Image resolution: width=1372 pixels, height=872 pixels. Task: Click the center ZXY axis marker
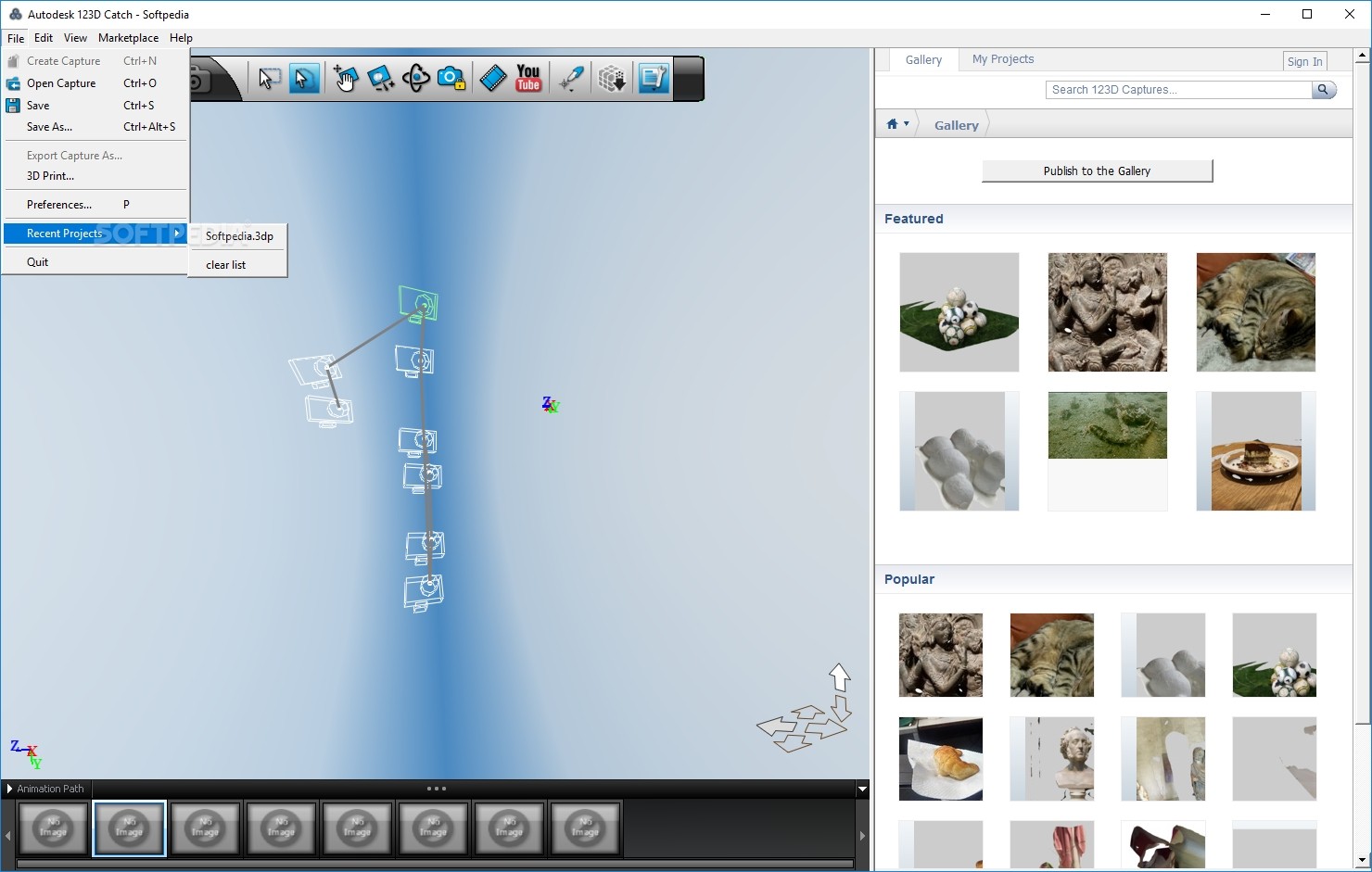551,405
